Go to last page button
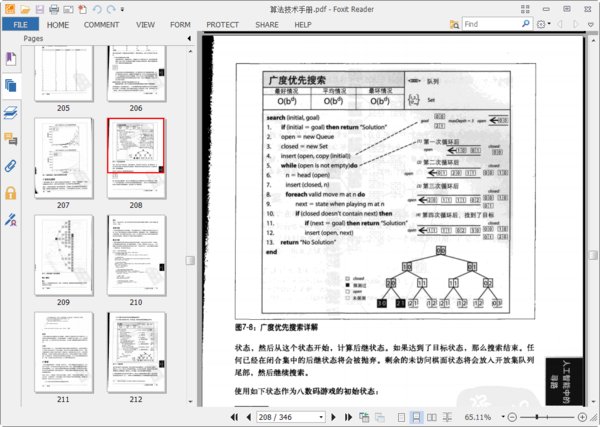600x427 pixels. tap(348, 417)
